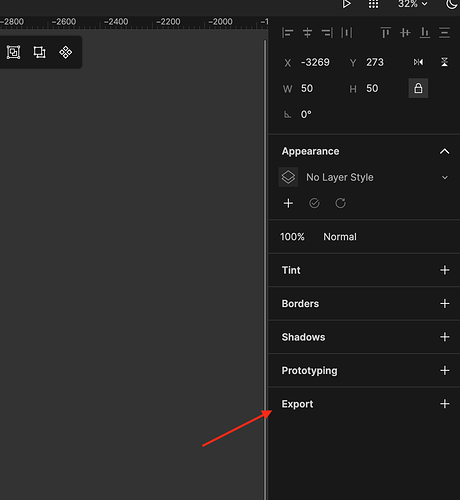Click the Width field showing 50
The image size is (460, 500).
307,88
